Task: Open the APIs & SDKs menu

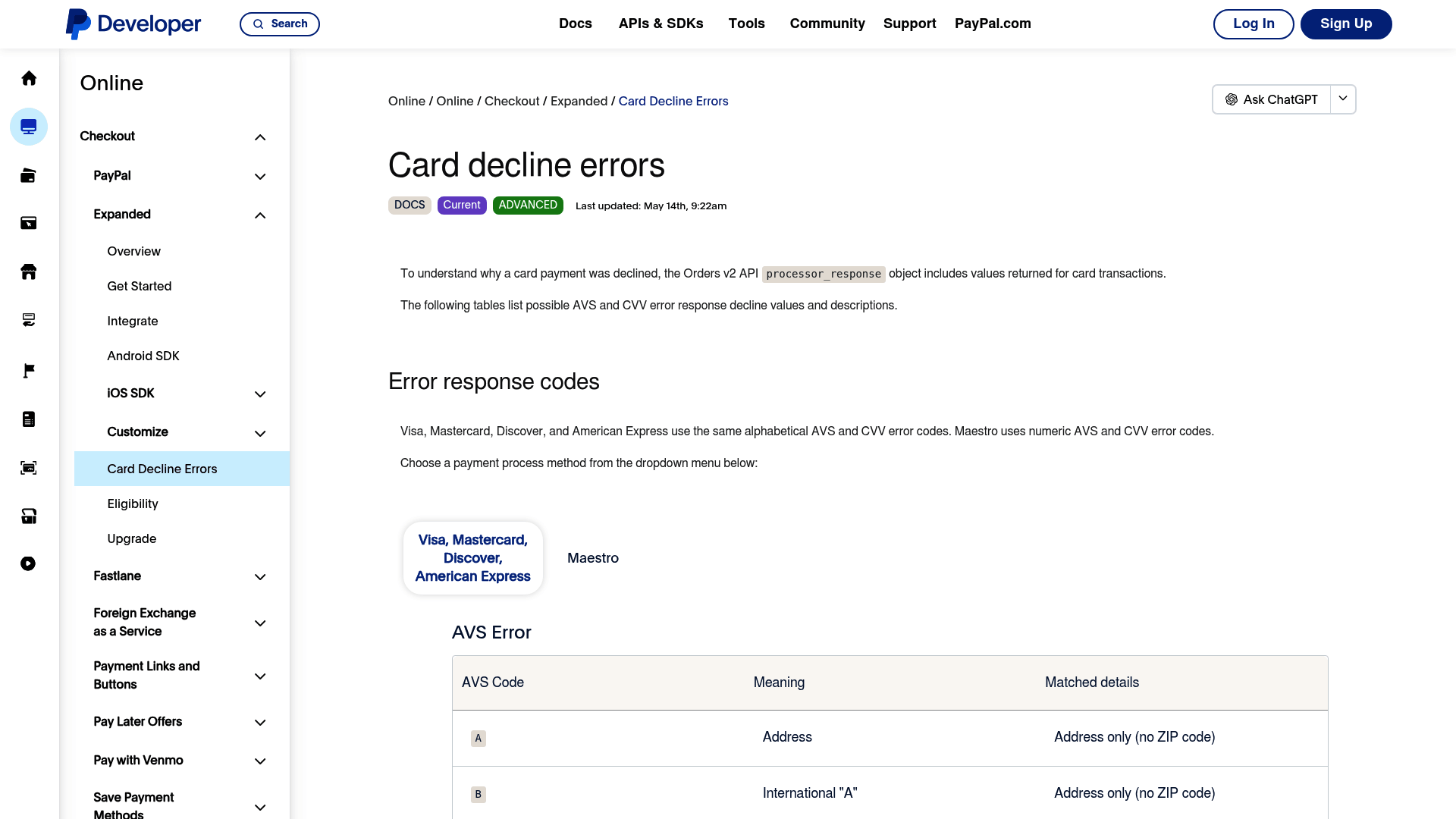Action: (x=661, y=24)
